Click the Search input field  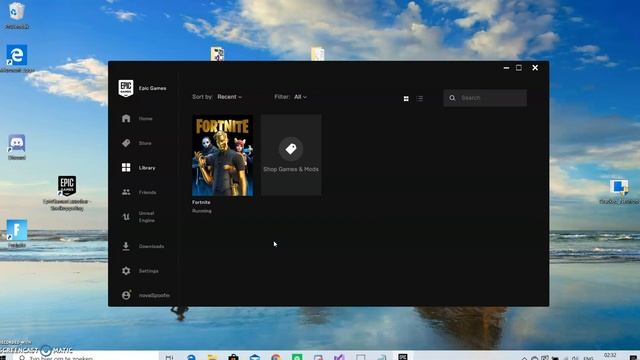click(x=485, y=98)
